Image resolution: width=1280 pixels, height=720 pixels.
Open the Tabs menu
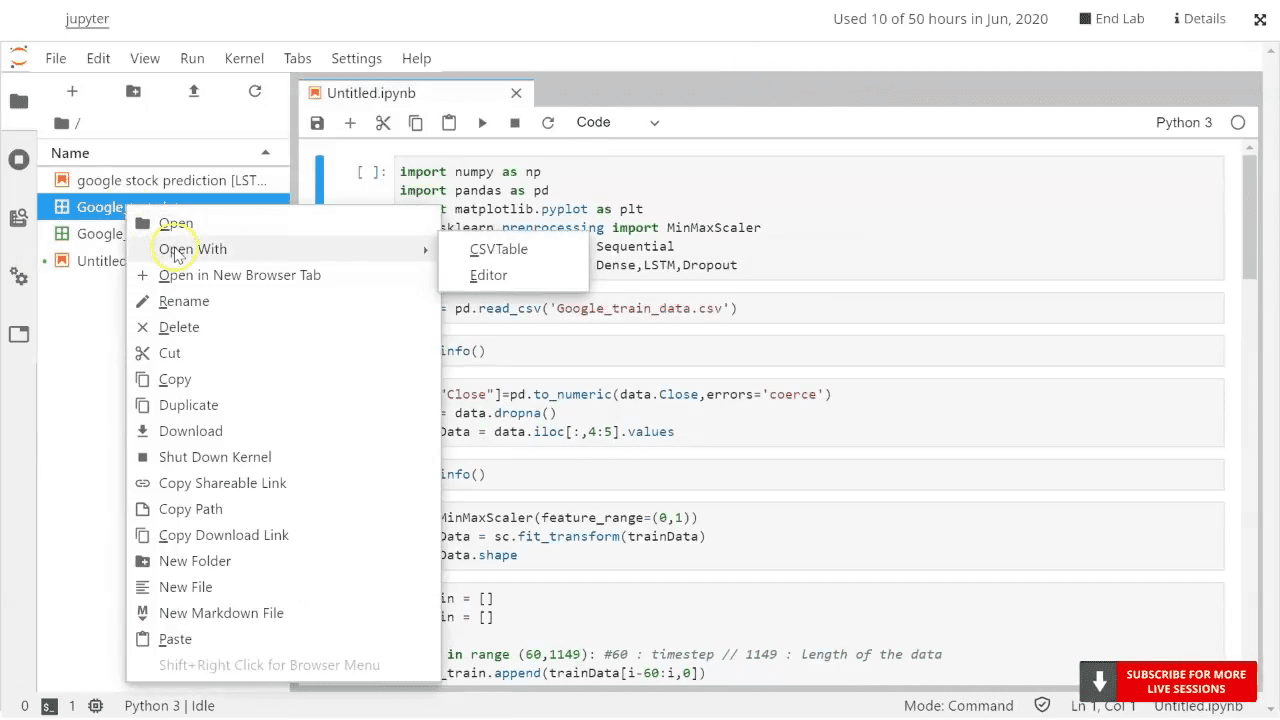tap(297, 58)
